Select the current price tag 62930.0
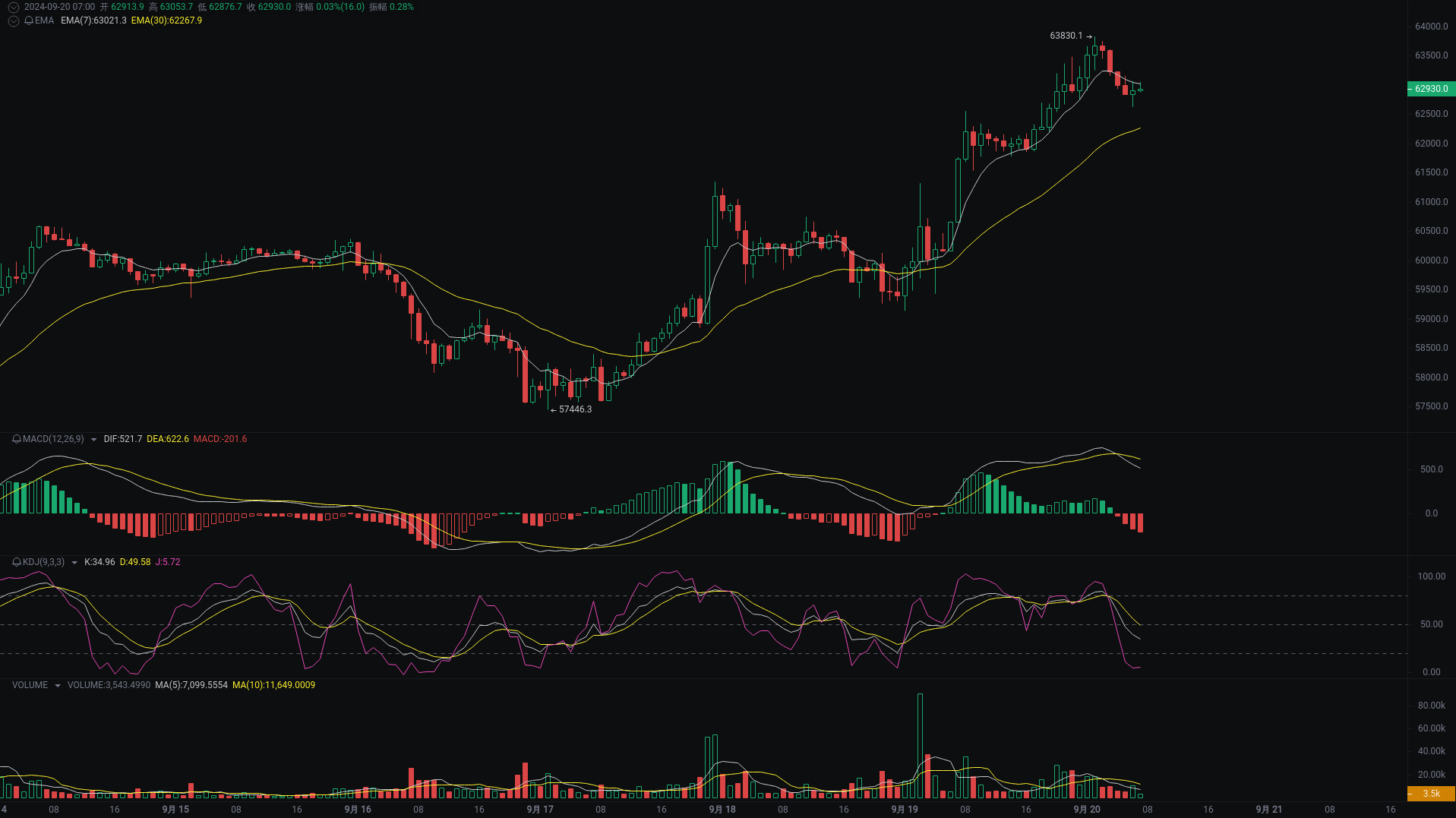The image size is (1456, 818). point(1431,89)
